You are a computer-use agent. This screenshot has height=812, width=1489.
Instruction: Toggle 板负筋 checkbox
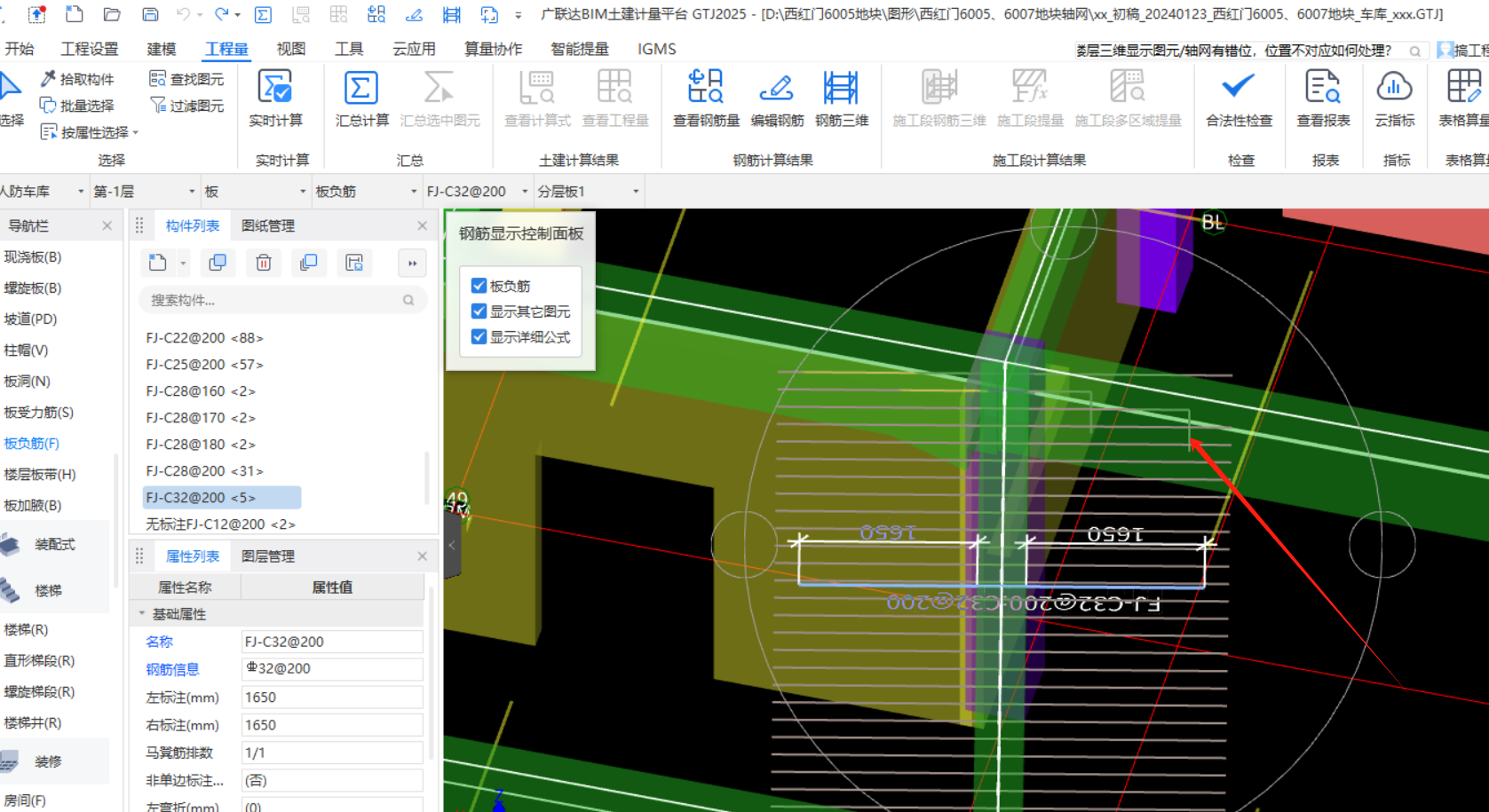click(479, 286)
